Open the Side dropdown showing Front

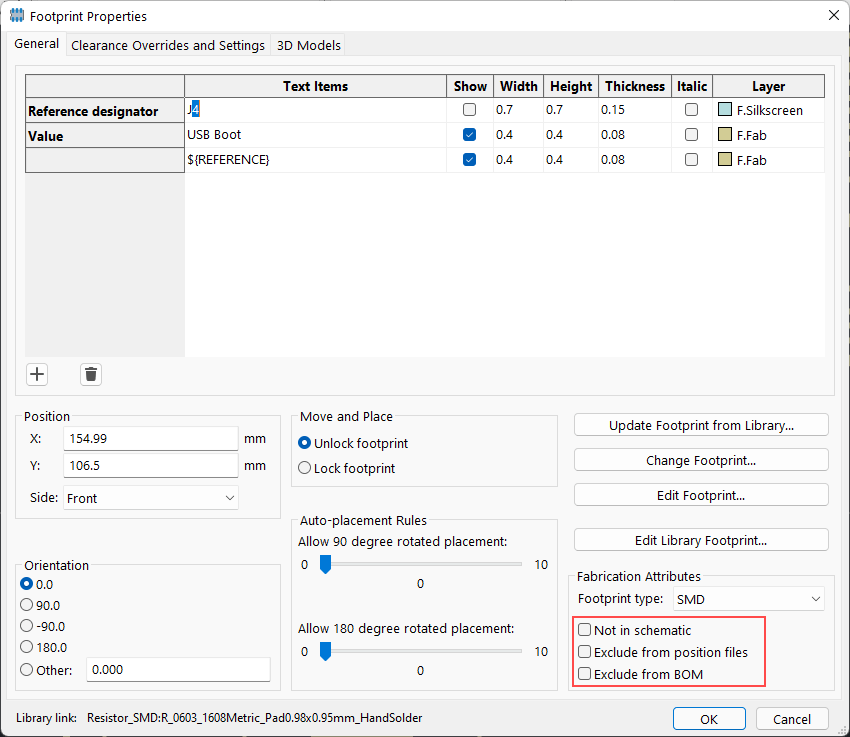pos(151,497)
